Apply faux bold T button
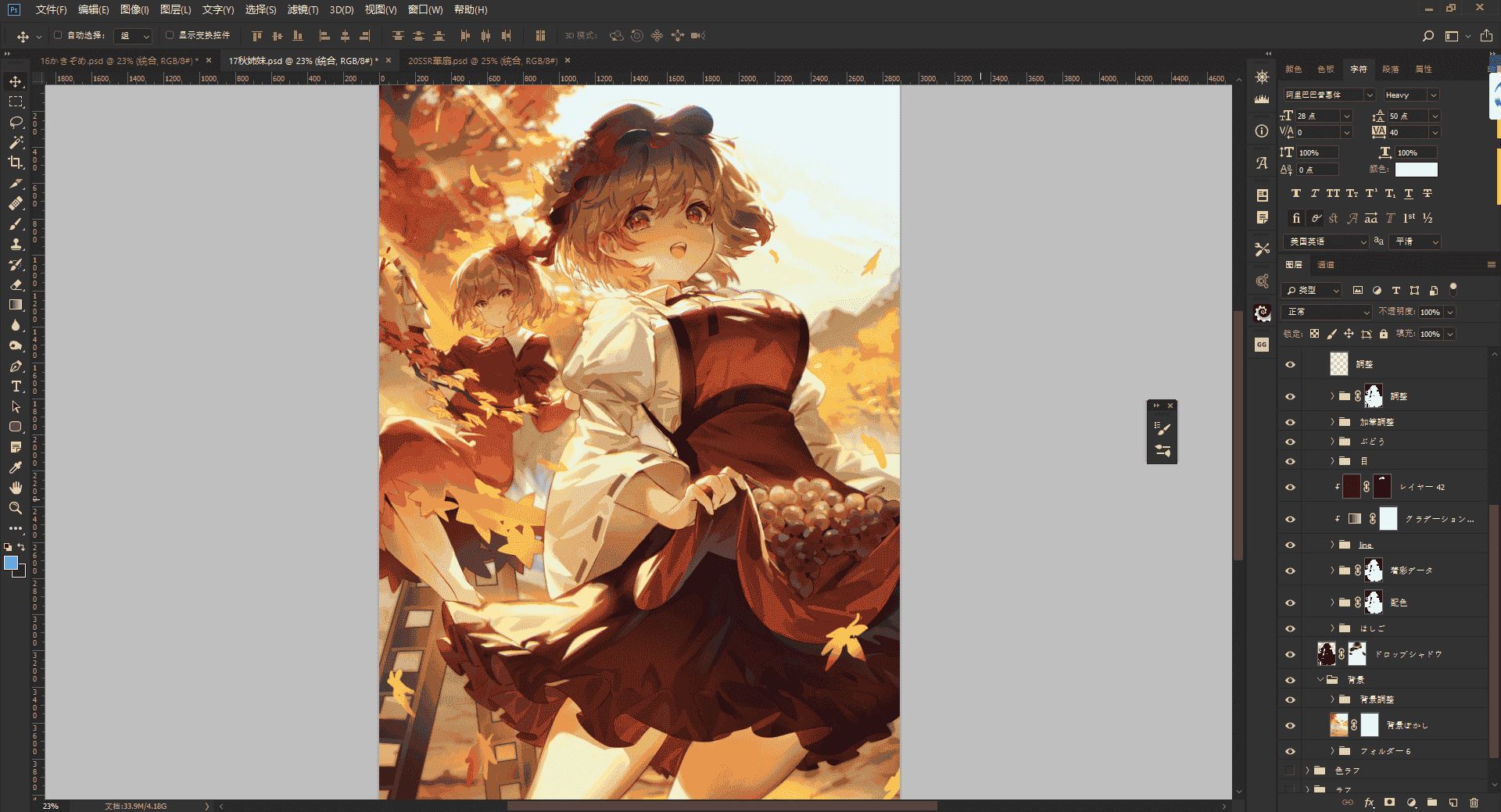Viewport: 1501px width, 812px height. pyautogui.click(x=1296, y=193)
